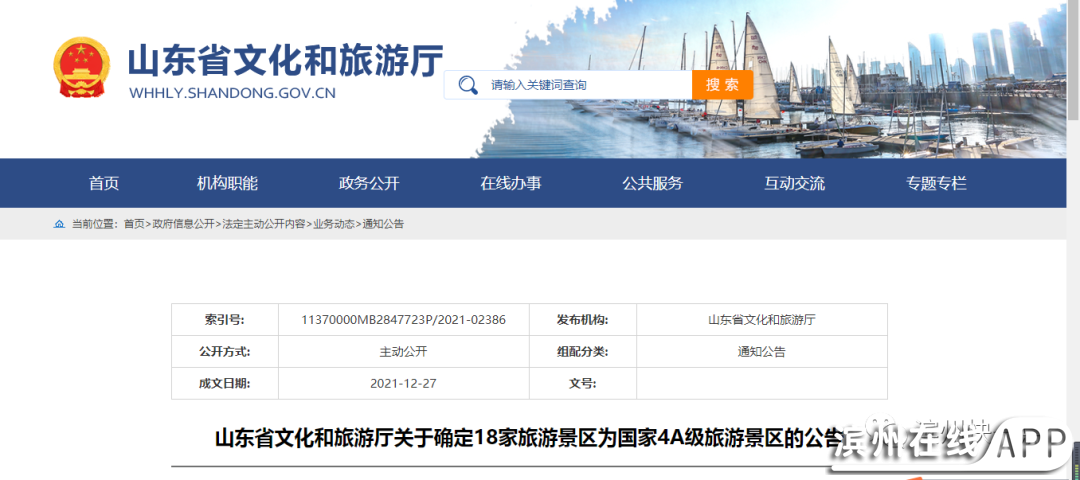Click the announcement title about 18家旅游景区

pos(520,438)
